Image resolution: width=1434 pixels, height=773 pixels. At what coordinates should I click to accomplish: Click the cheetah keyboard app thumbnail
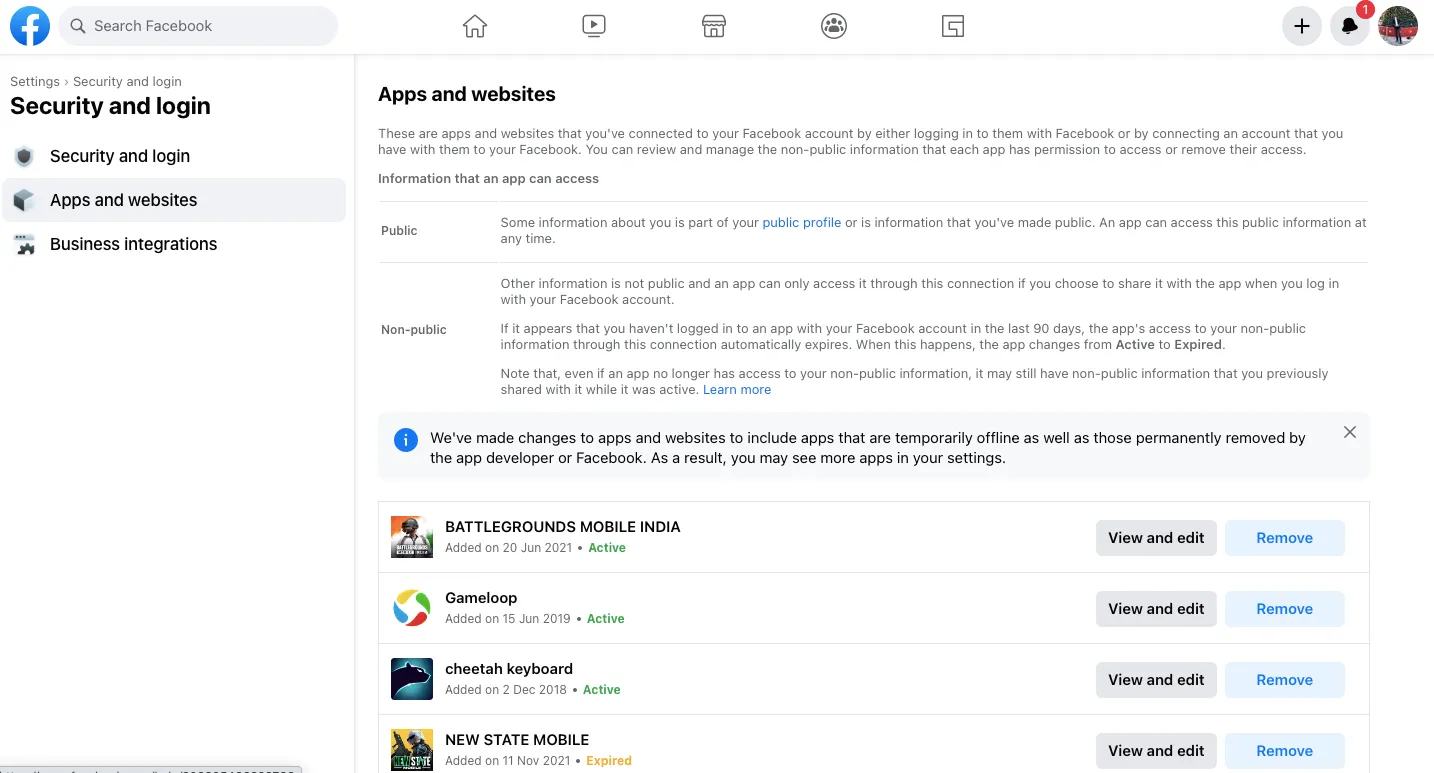[x=412, y=679]
